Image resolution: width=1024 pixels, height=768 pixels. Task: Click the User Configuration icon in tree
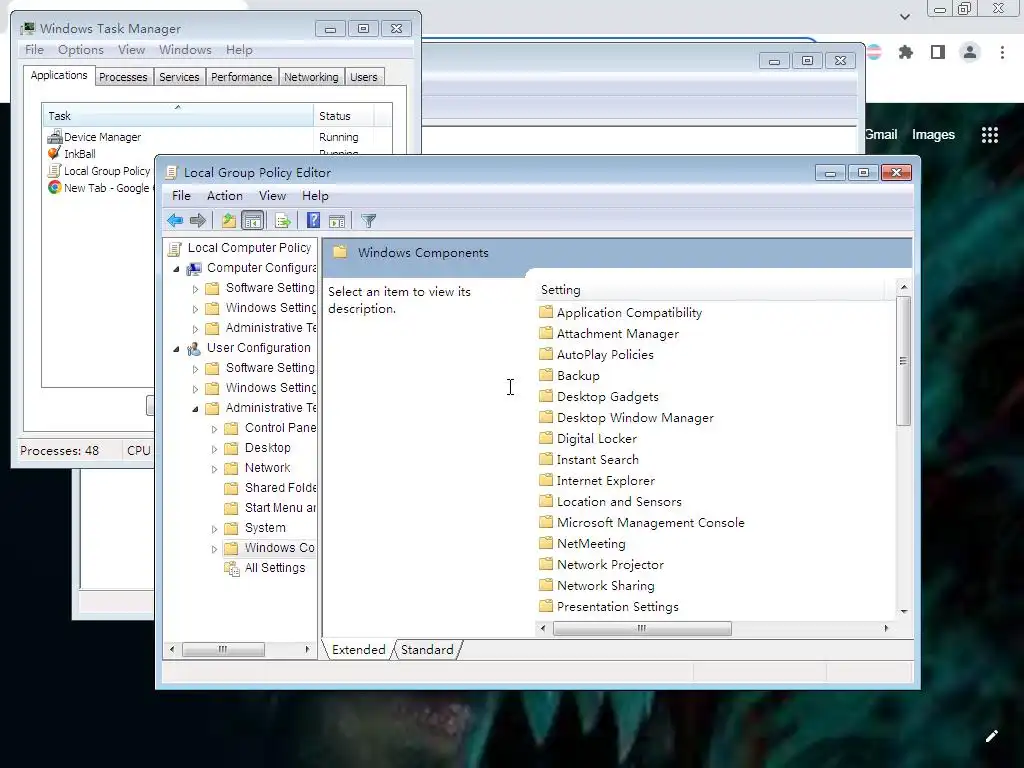[193, 348]
